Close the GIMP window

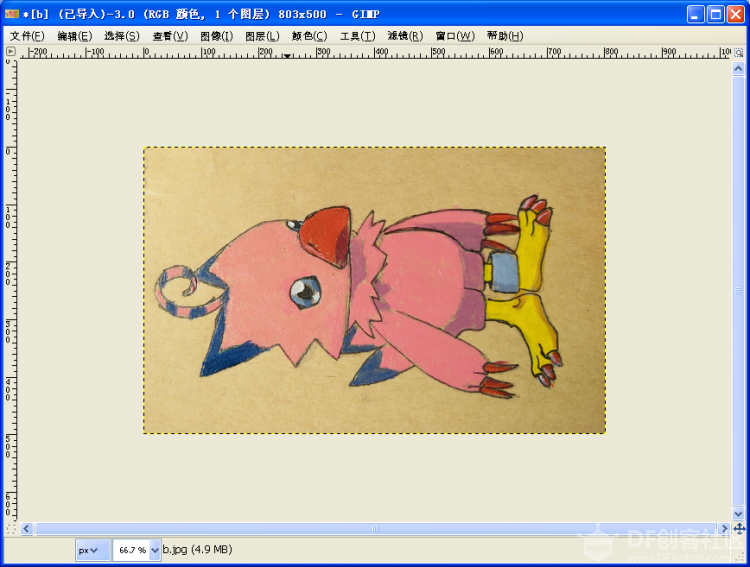[x=736, y=14]
